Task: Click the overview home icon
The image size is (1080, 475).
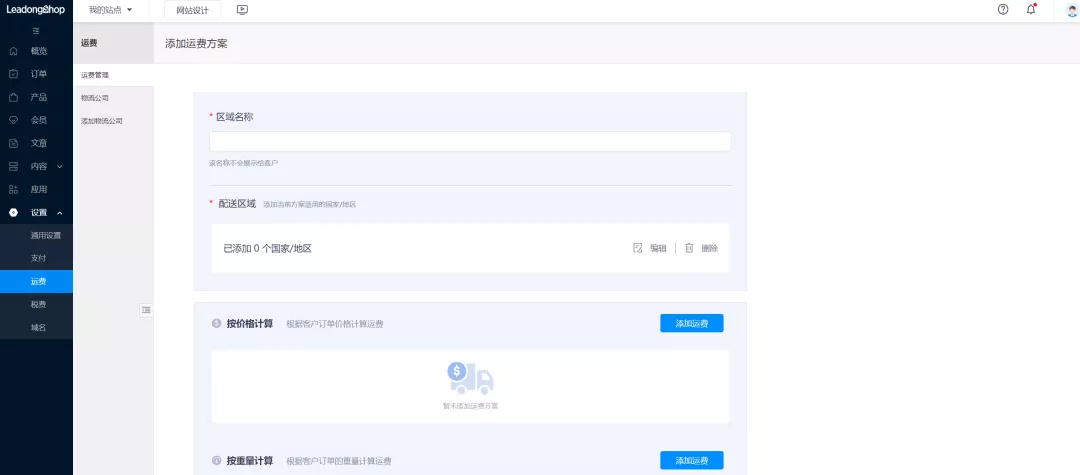Action: (13, 51)
